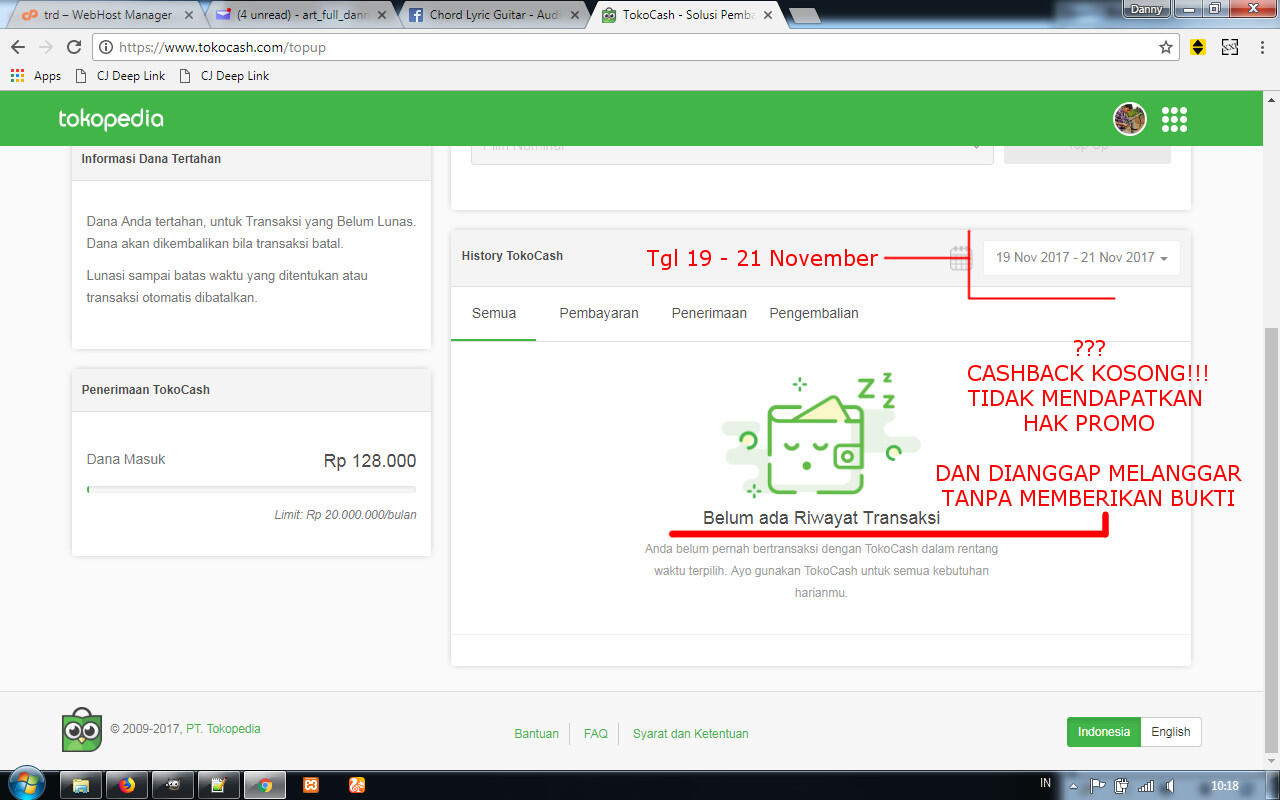1280x800 pixels.
Task: Click the Tokopedia logo in header
Action: [111, 119]
